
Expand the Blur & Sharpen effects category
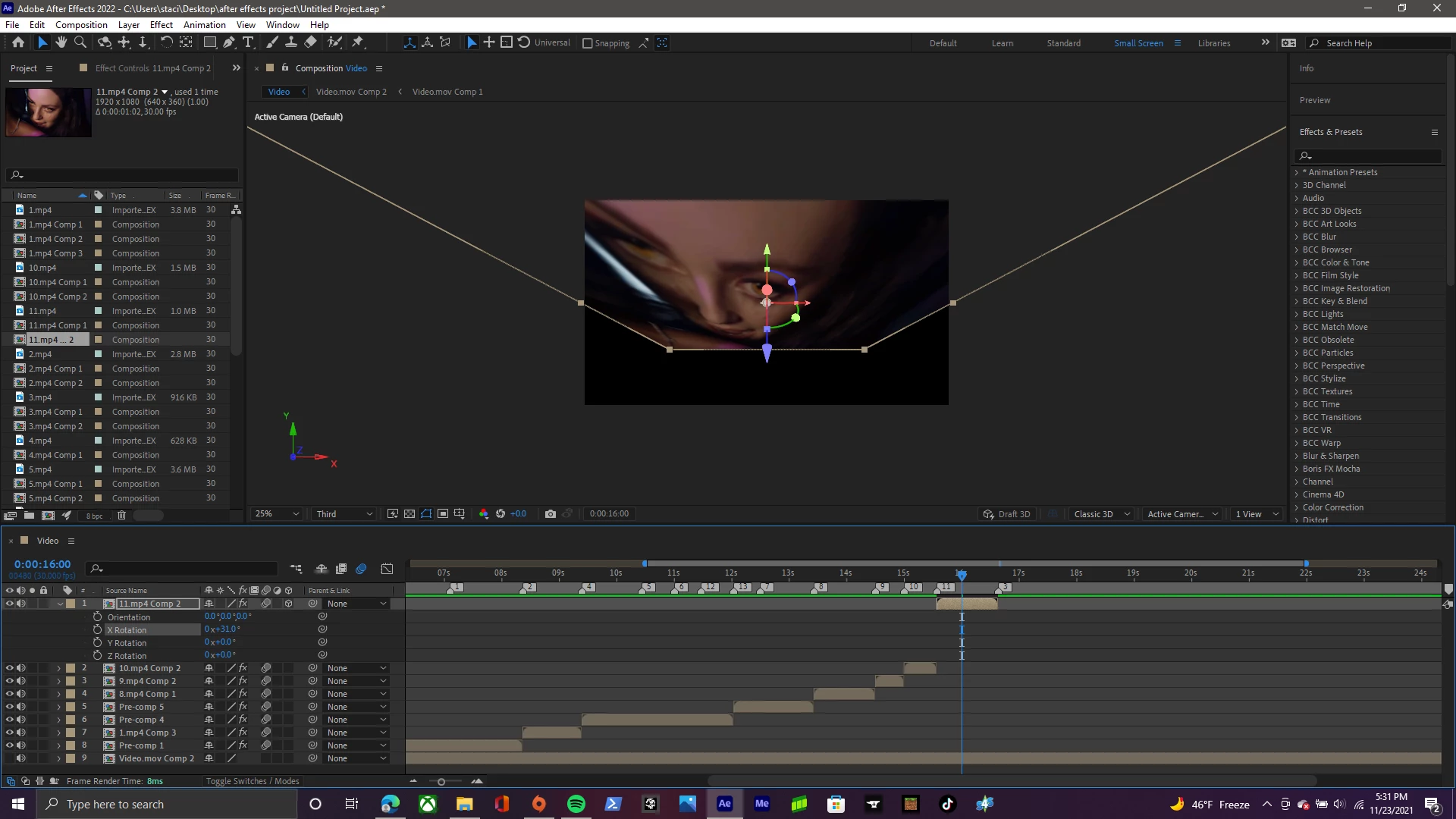click(x=1297, y=457)
